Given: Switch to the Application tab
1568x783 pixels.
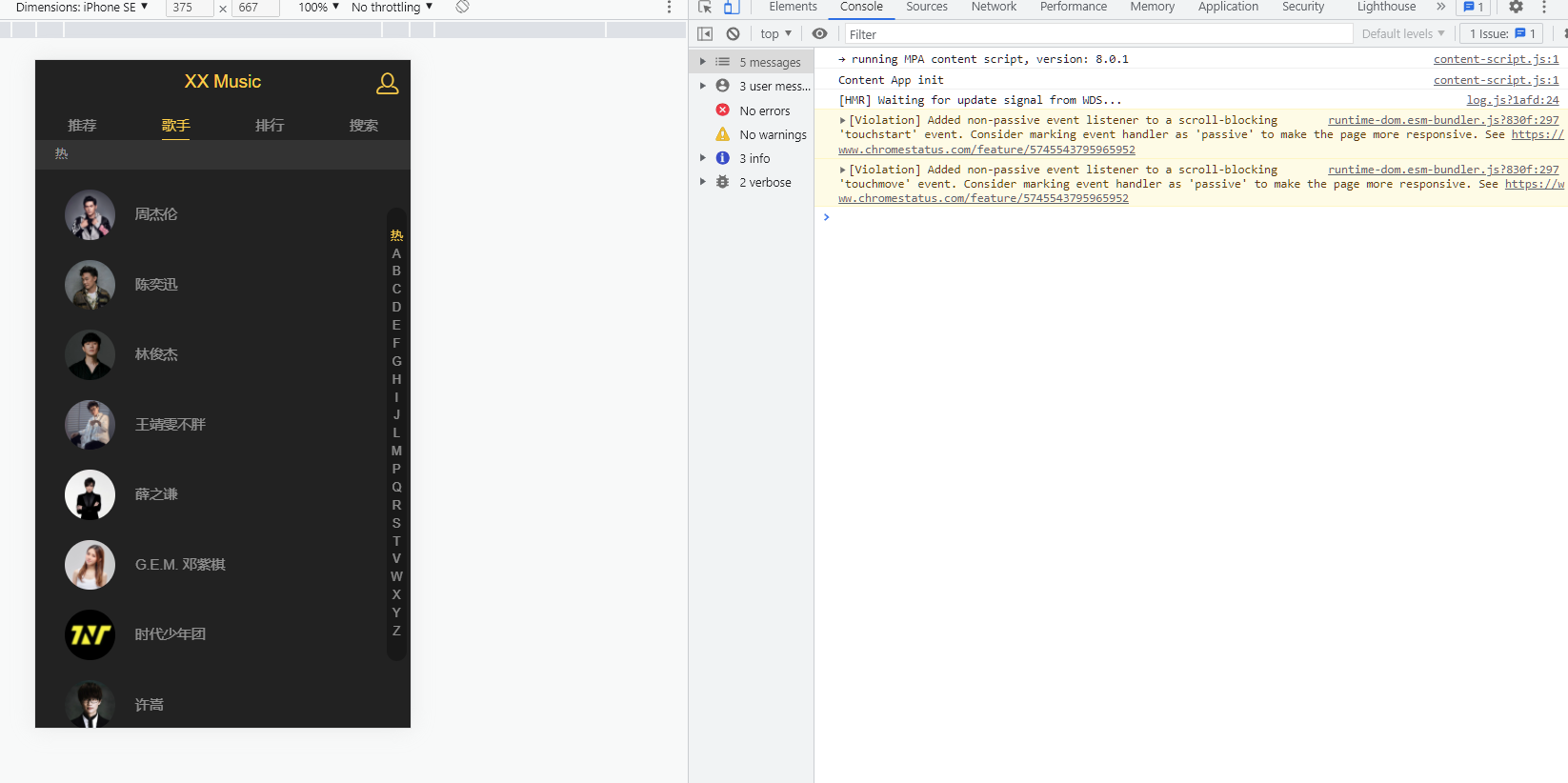Looking at the screenshot, I should [1228, 7].
